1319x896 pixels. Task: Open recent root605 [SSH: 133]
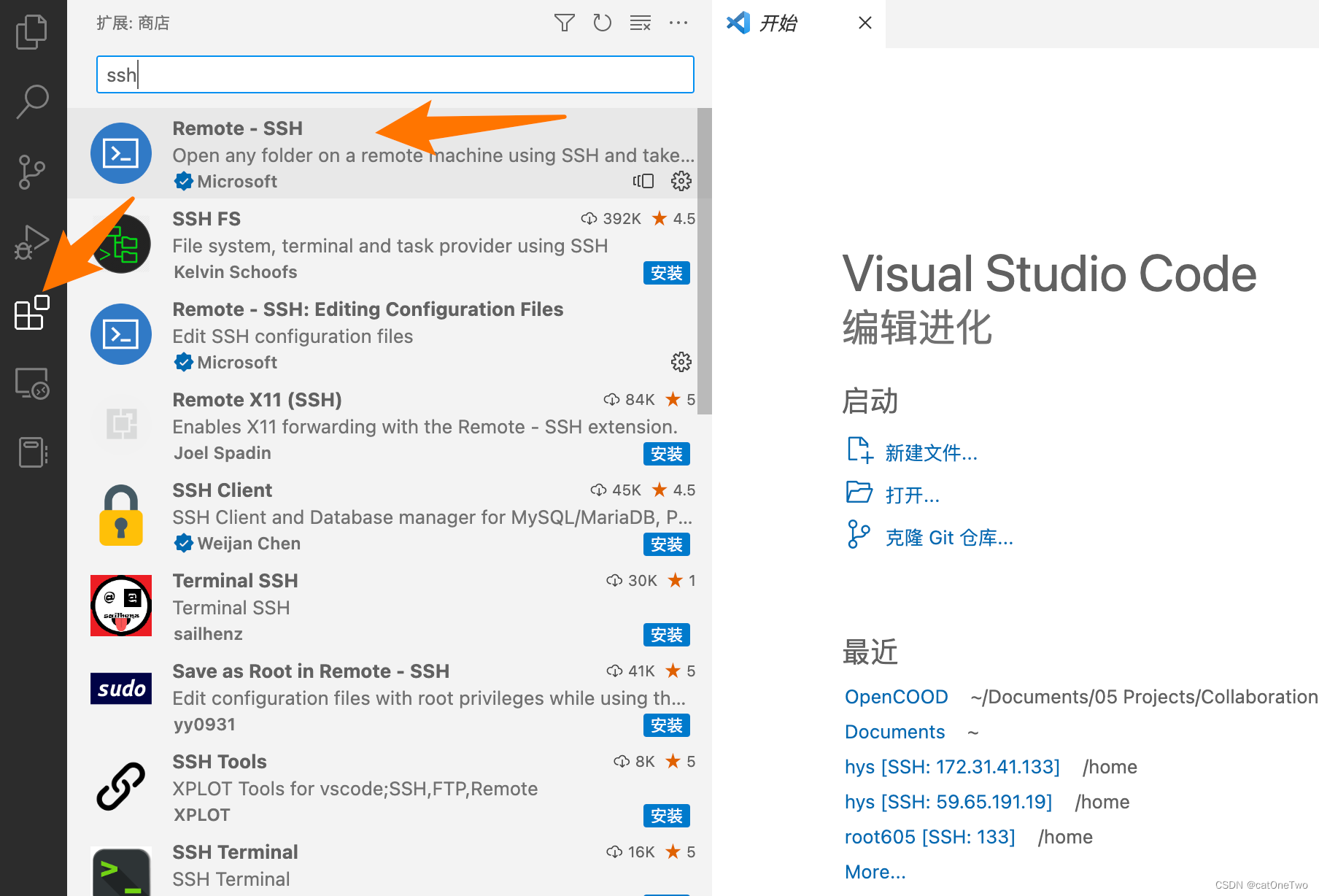tap(929, 837)
